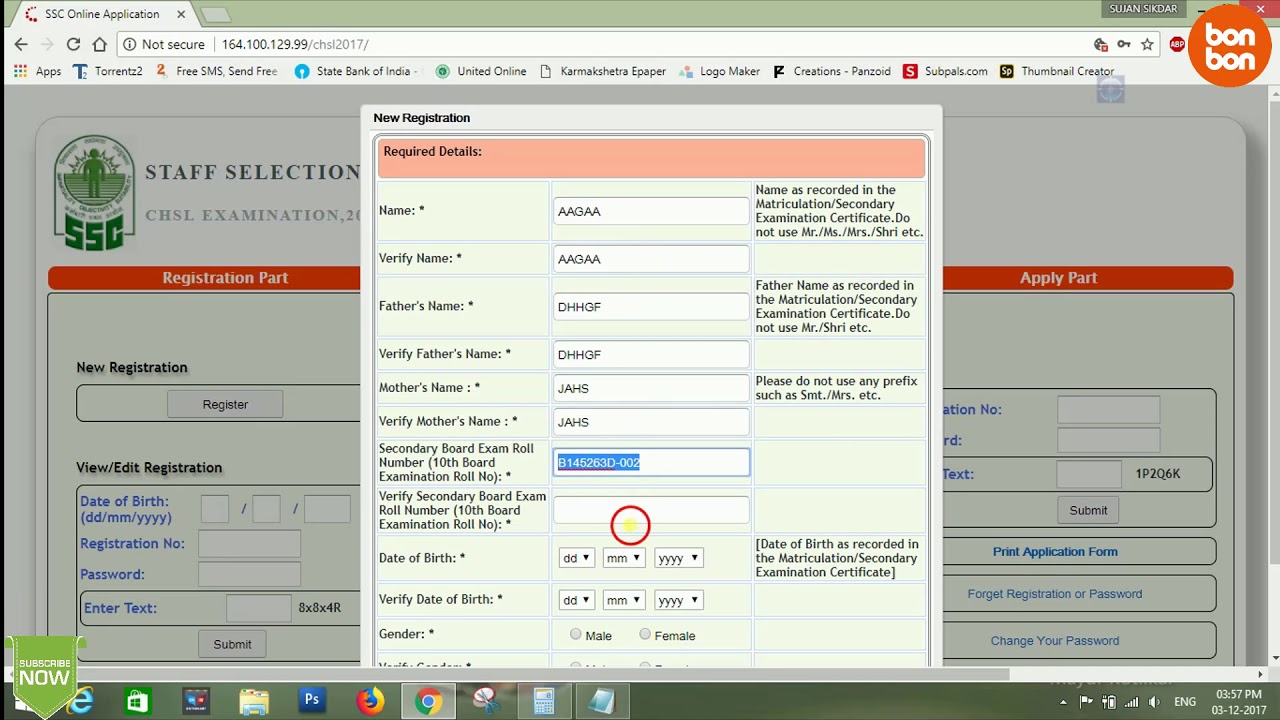Select the Female gender radio button
Screen dimensions: 1280x720
point(645,634)
